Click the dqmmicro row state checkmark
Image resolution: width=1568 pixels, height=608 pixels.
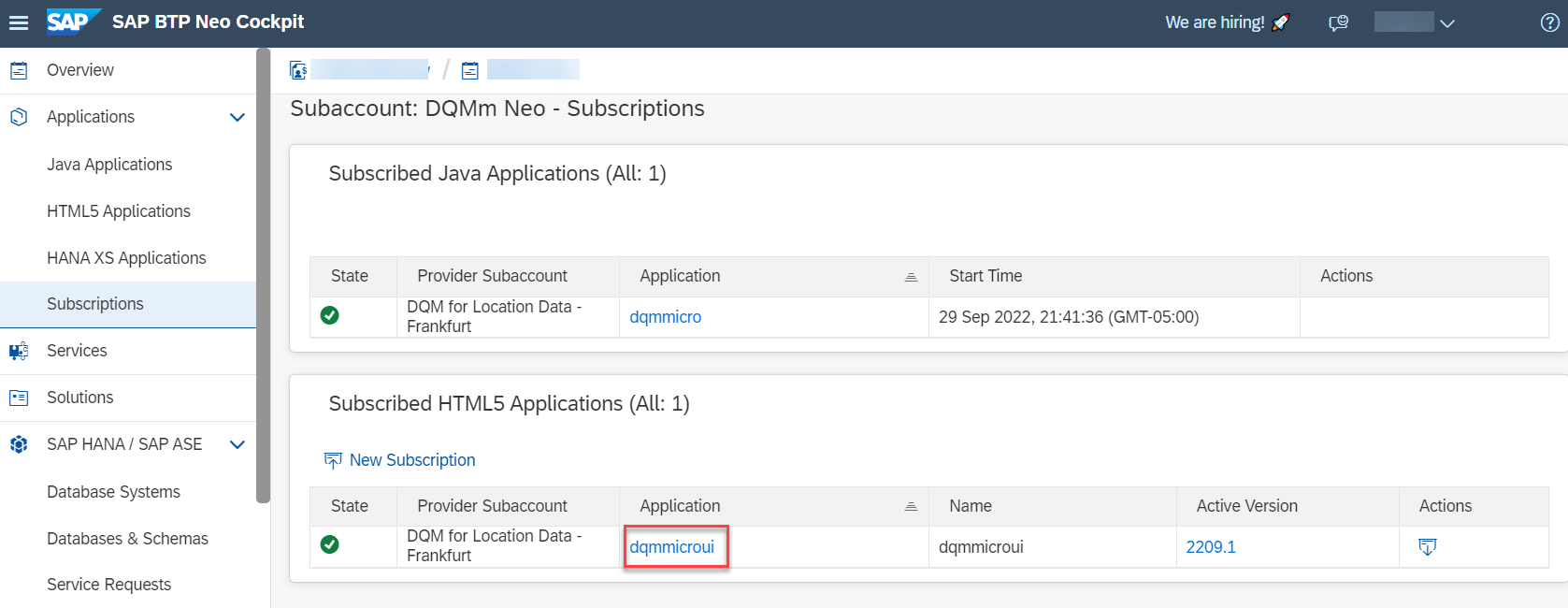[330, 315]
